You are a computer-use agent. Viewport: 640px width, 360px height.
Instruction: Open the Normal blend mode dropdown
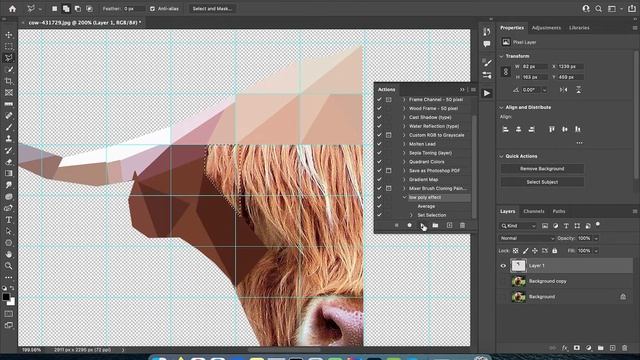click(x=527, y=238)
